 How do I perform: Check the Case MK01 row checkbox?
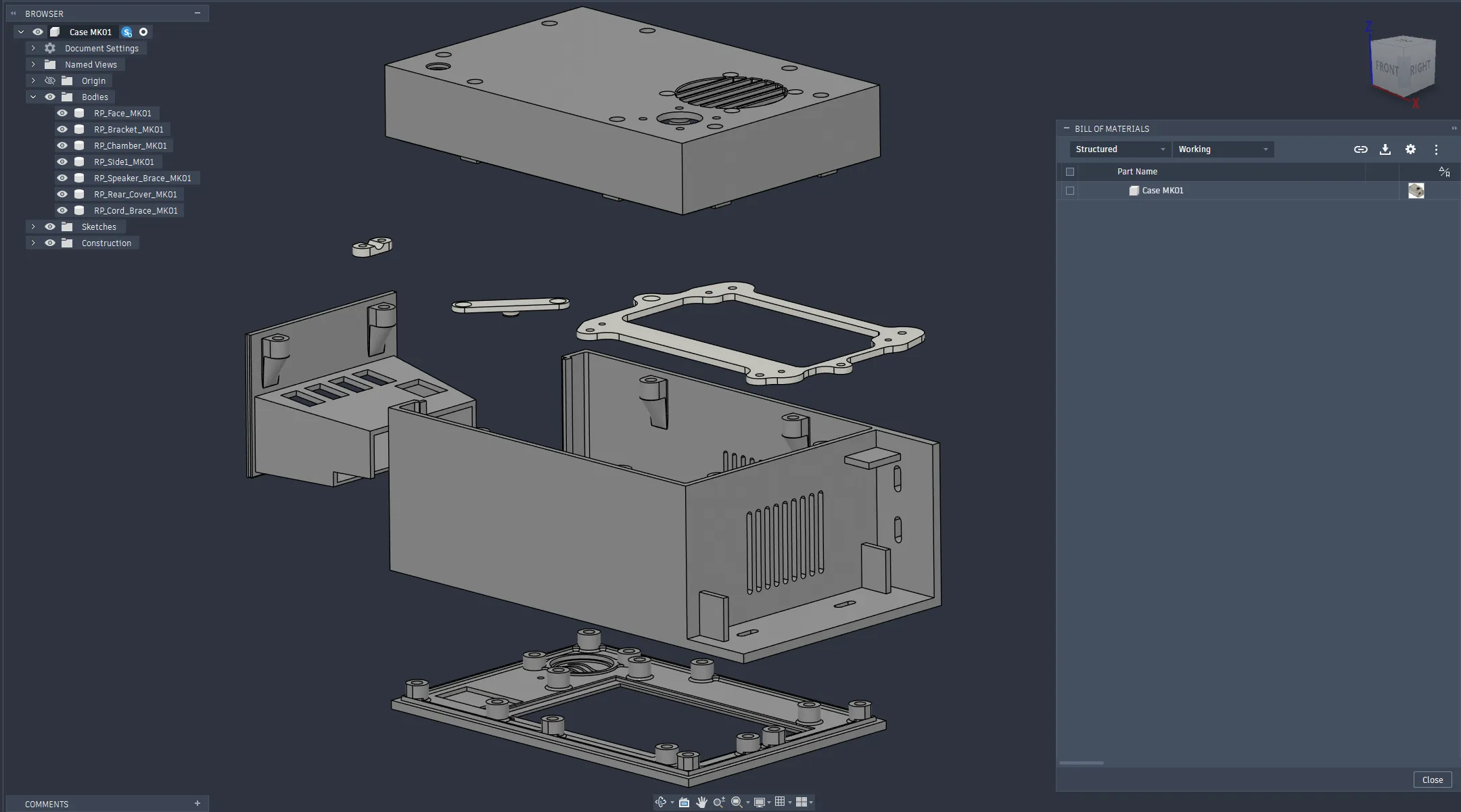pyautogui.click(x=1070, y=191)
